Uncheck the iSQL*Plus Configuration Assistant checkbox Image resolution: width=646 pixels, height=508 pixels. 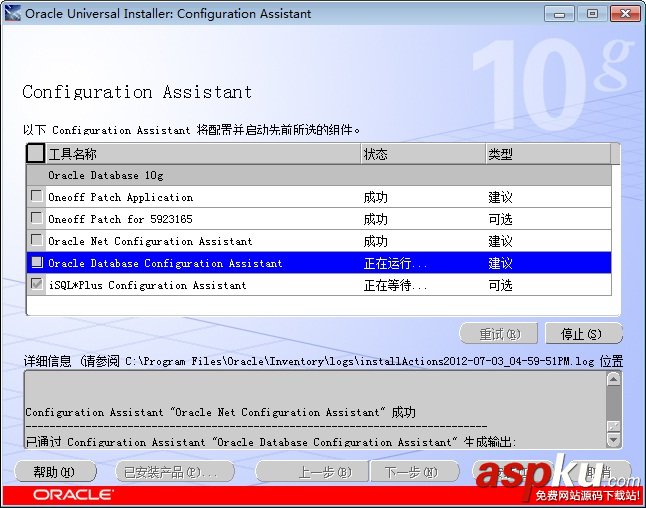[37, 284]
